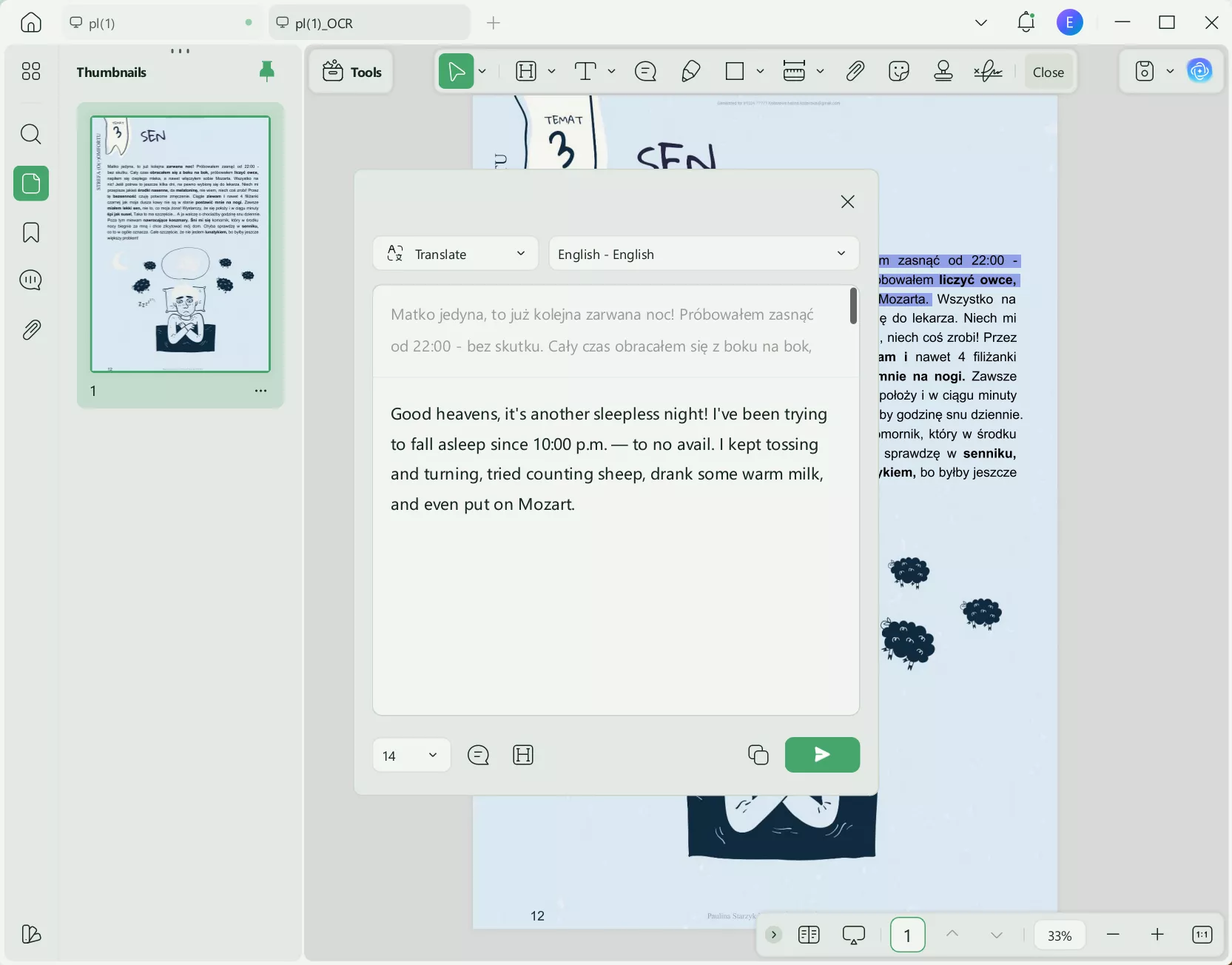The width and height of the screenshot is (1232, 965).
Task: Pin the Thumbnails panel
Action: pos(267,71)
